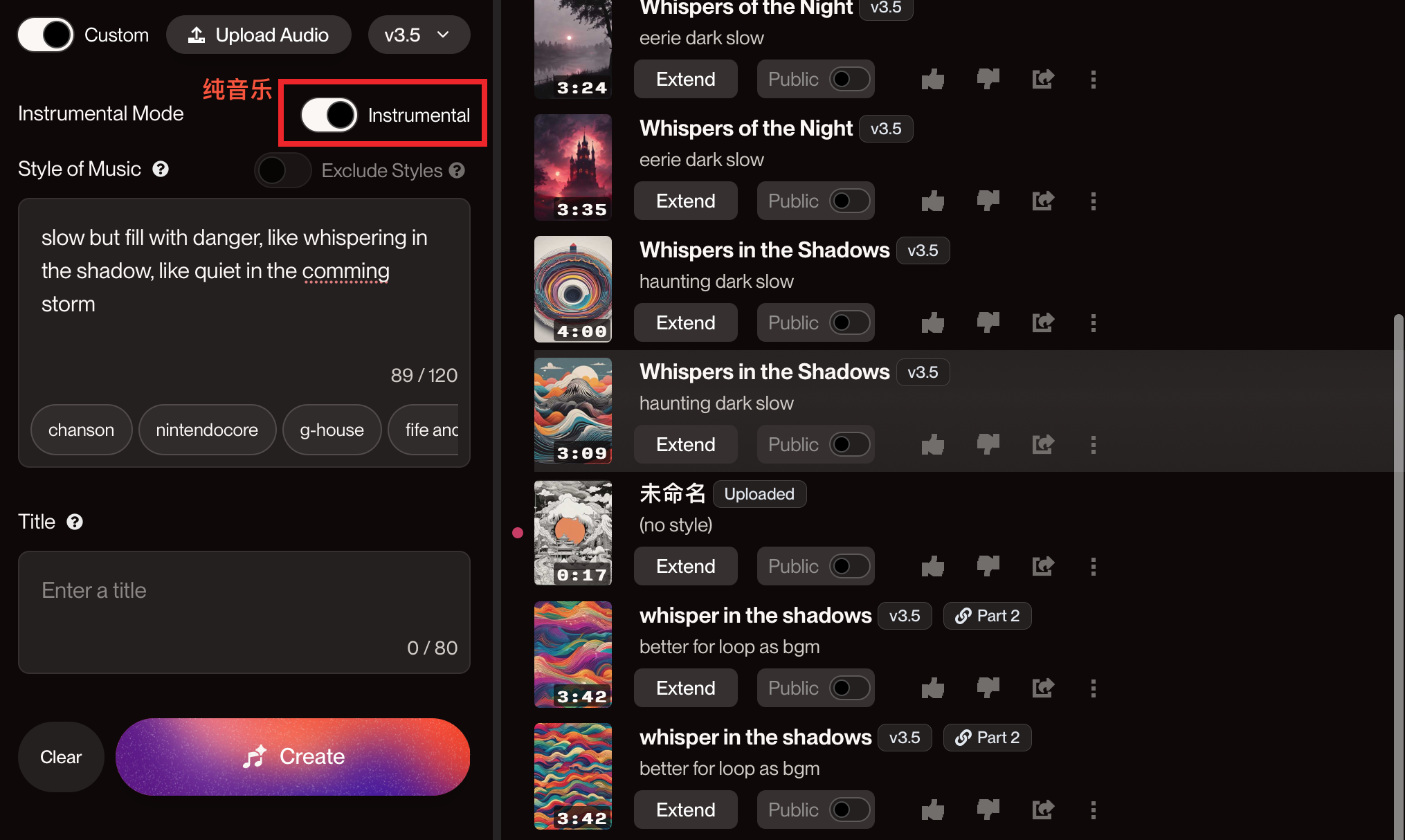Click the more options icon on '未命名 Uploaded'

click(1093, 566)
